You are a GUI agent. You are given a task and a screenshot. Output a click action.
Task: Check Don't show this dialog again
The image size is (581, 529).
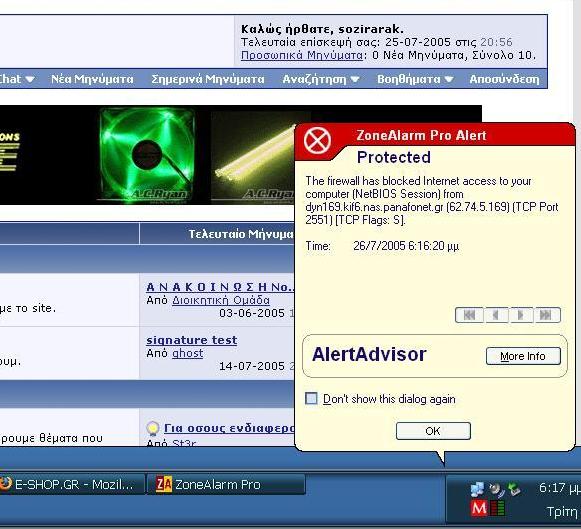311,399
